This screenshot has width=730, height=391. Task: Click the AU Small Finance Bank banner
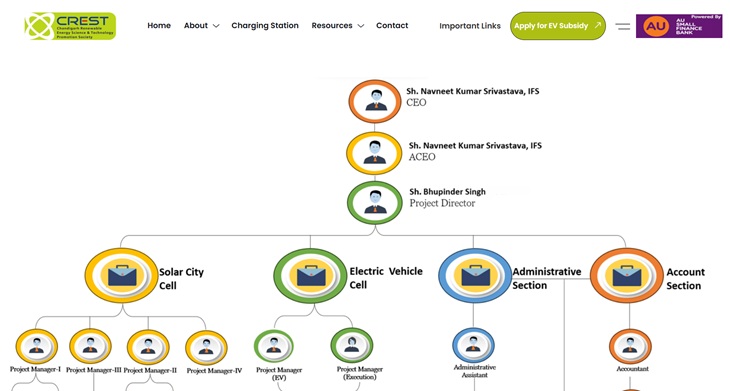coord(679,26)
